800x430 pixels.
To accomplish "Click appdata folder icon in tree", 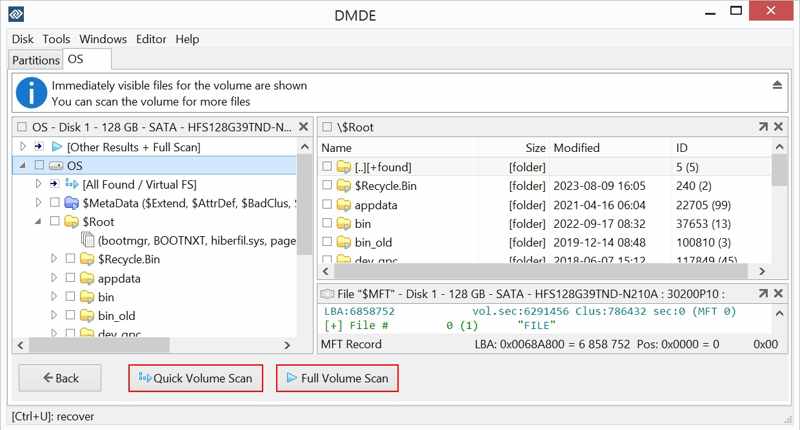I will 87,278.
